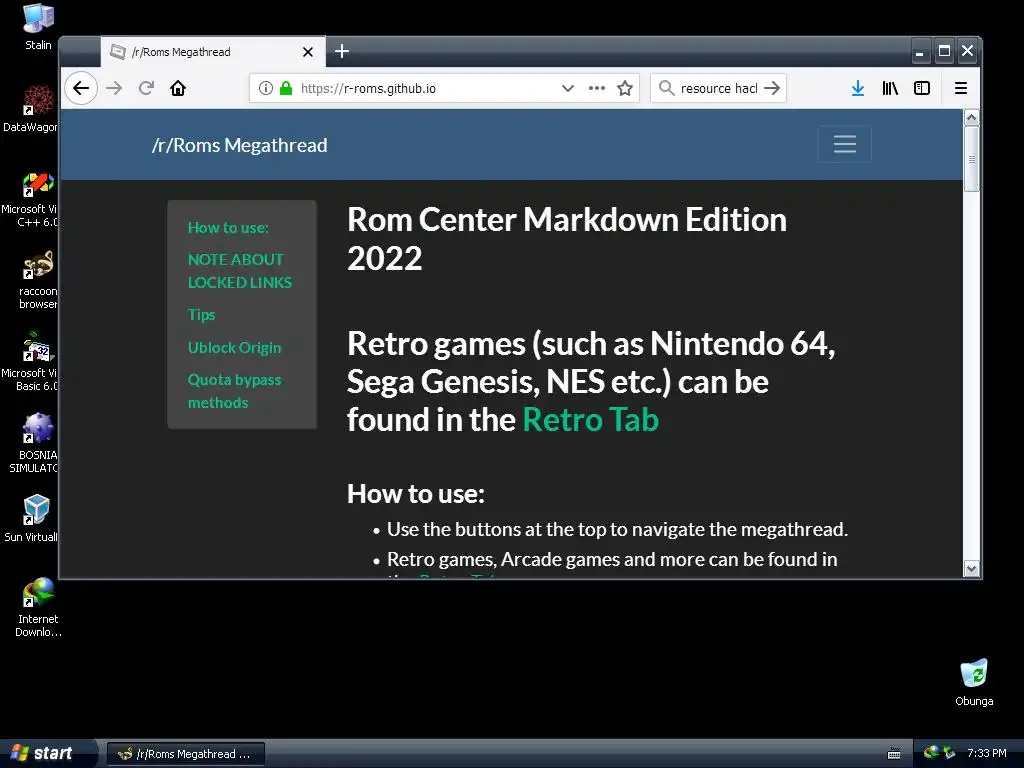Click the search magnifier icon
The image size is (1024, 768).
666,88
